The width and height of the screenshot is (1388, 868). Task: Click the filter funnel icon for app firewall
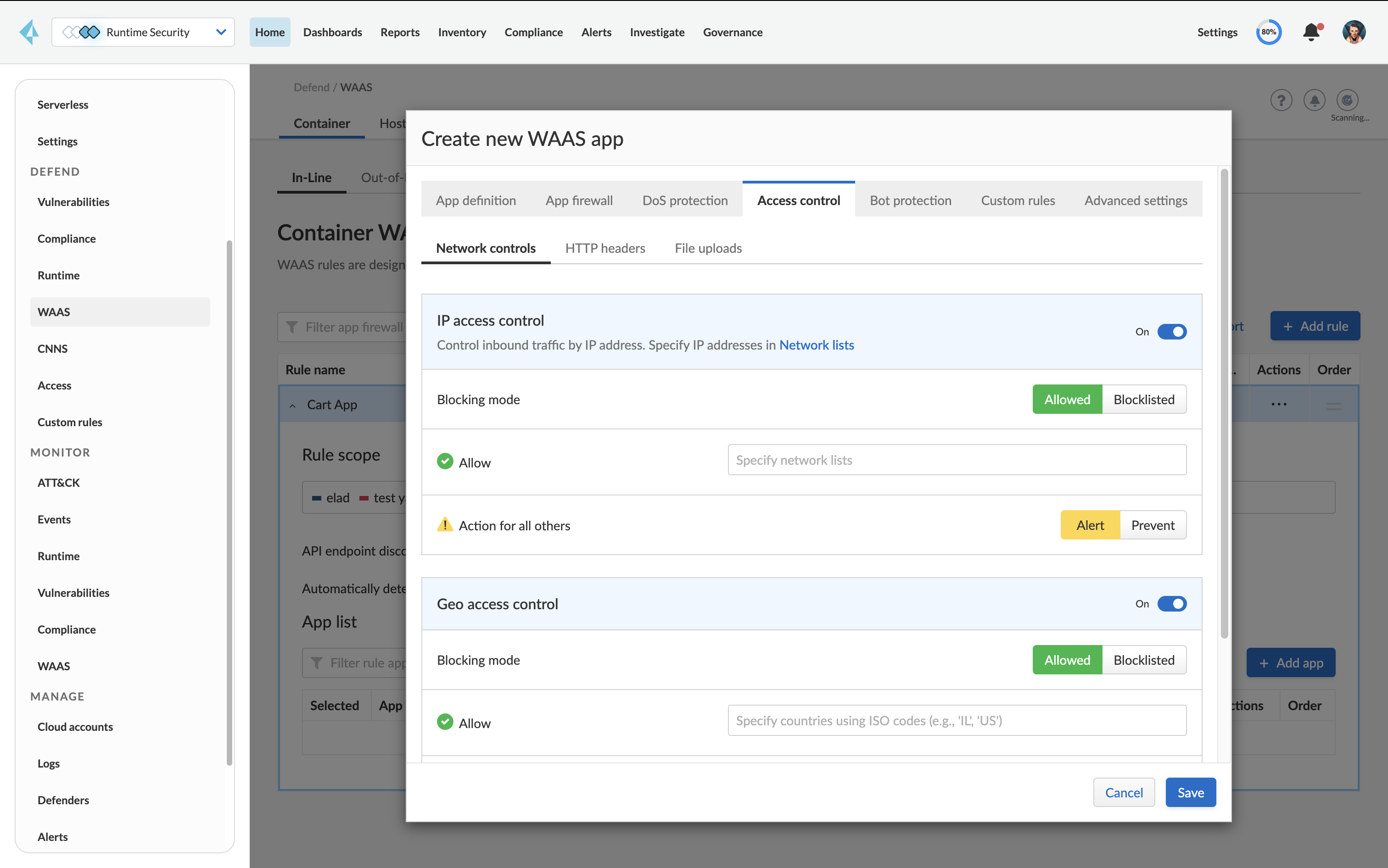(x=292, y=327)
